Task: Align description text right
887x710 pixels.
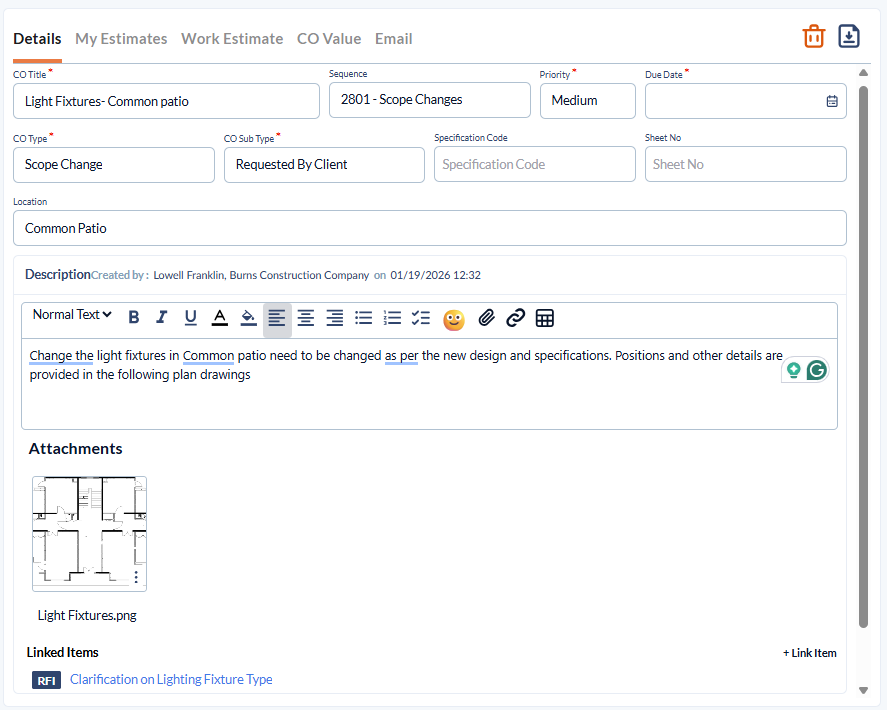Action: pyautogui.click(x=335, y=318)
